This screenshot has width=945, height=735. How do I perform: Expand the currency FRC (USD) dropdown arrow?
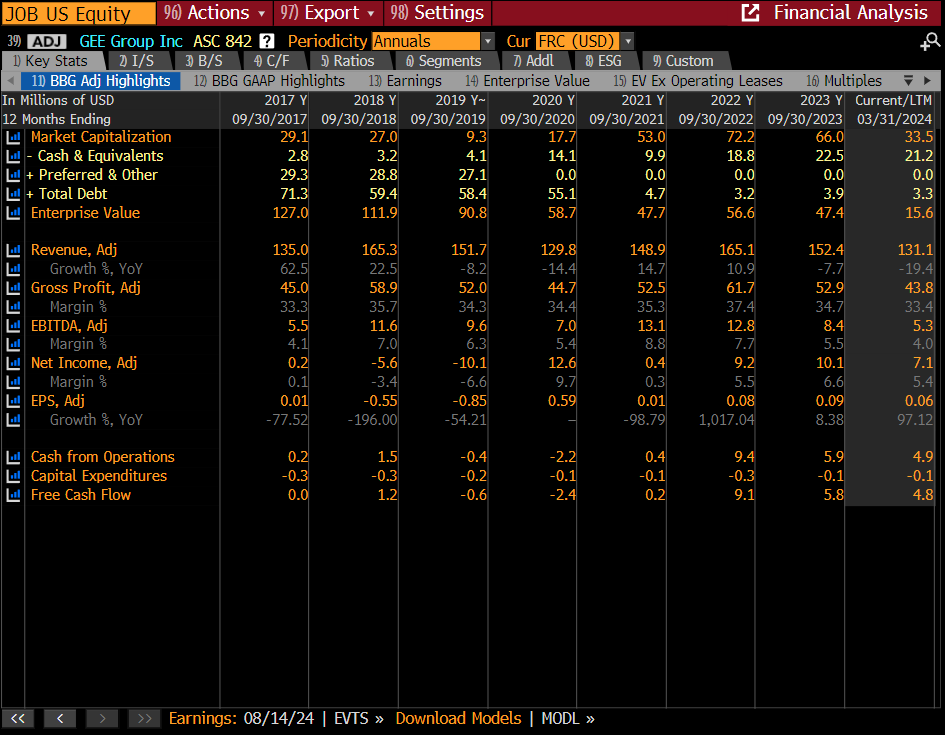(628, 41)
